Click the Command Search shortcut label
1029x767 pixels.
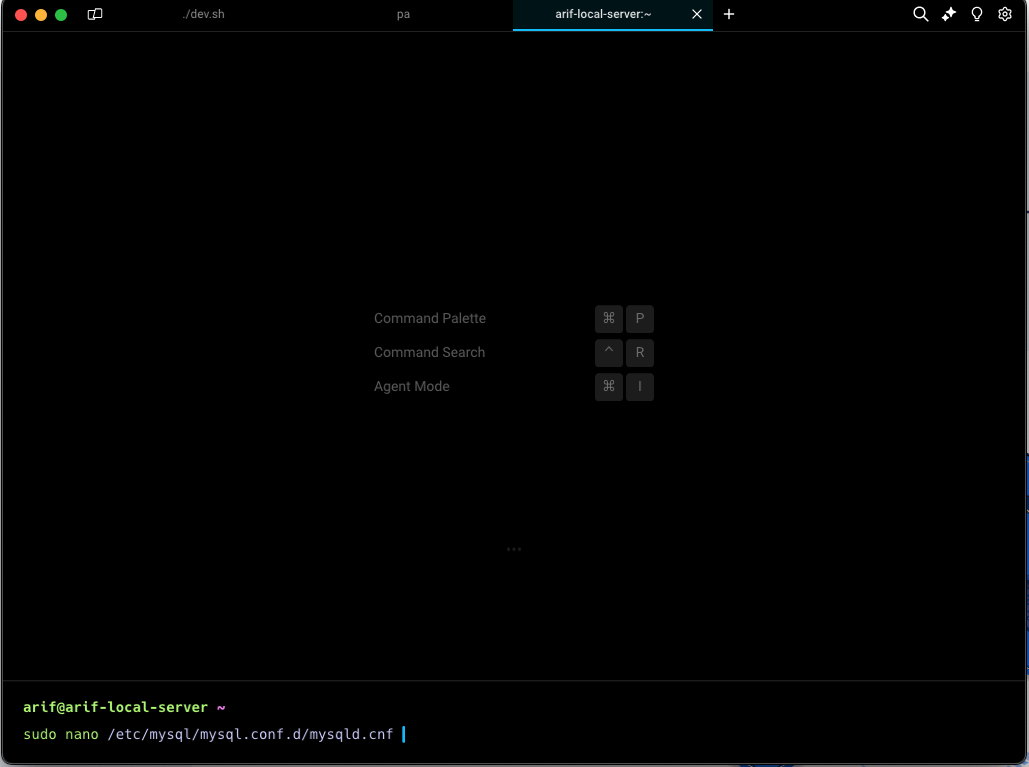click(x=429, y=352)
